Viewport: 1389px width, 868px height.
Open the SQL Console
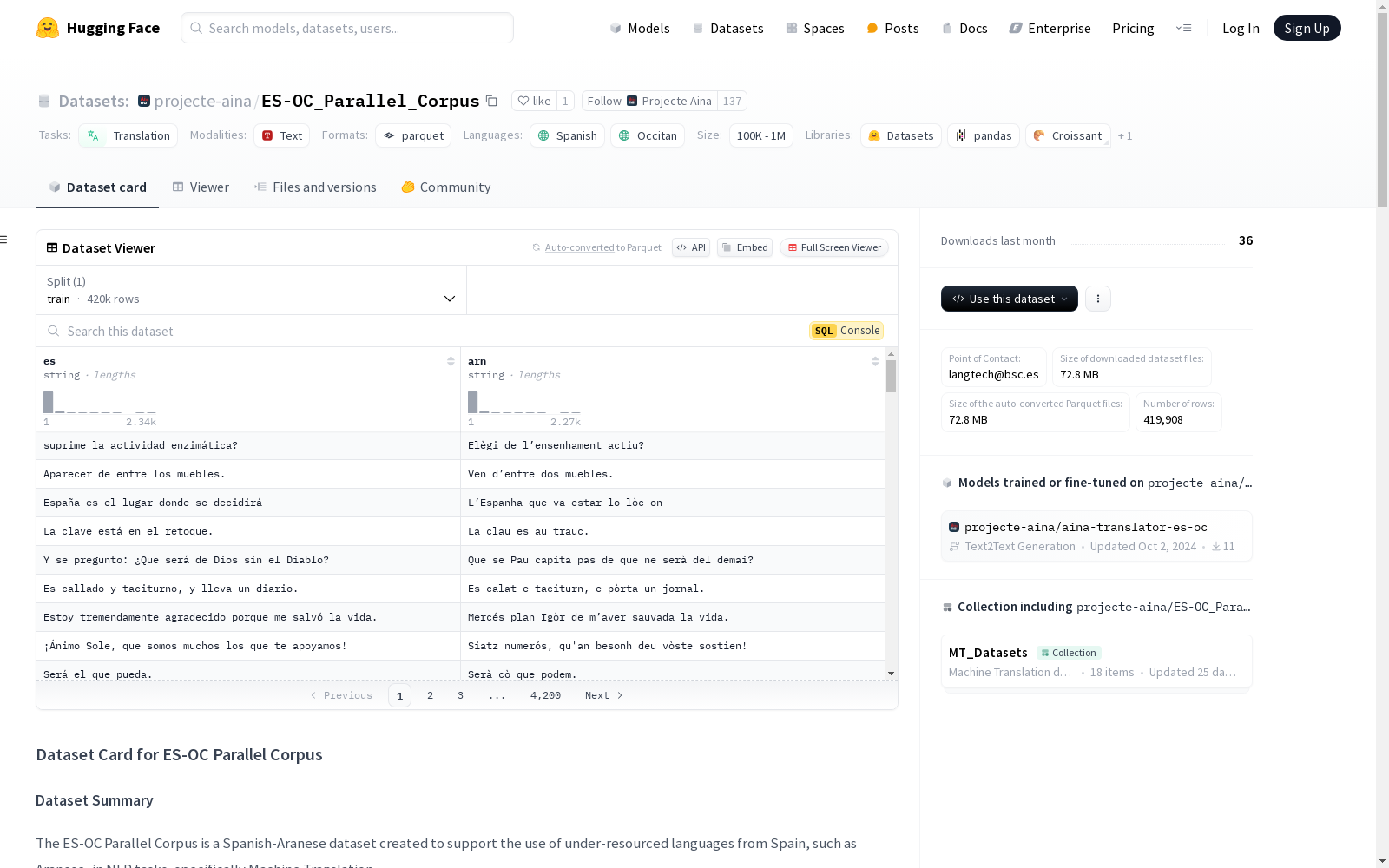(x=846, y=331)
